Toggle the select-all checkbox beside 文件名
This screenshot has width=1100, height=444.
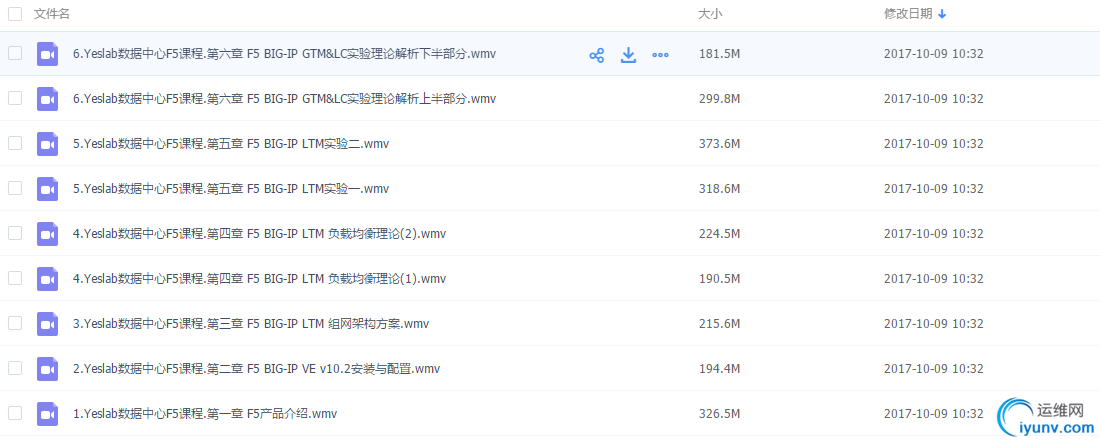[15, 14]
